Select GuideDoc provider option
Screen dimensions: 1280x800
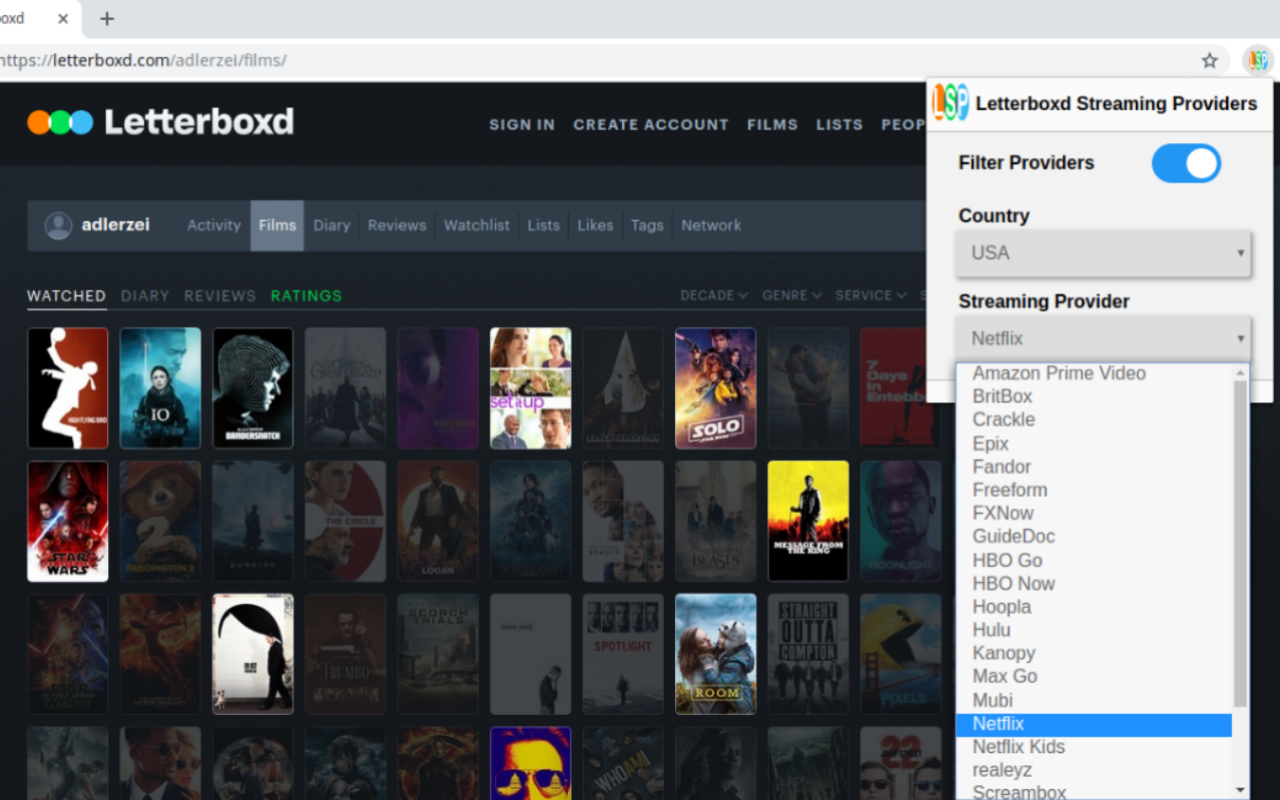1094,537
